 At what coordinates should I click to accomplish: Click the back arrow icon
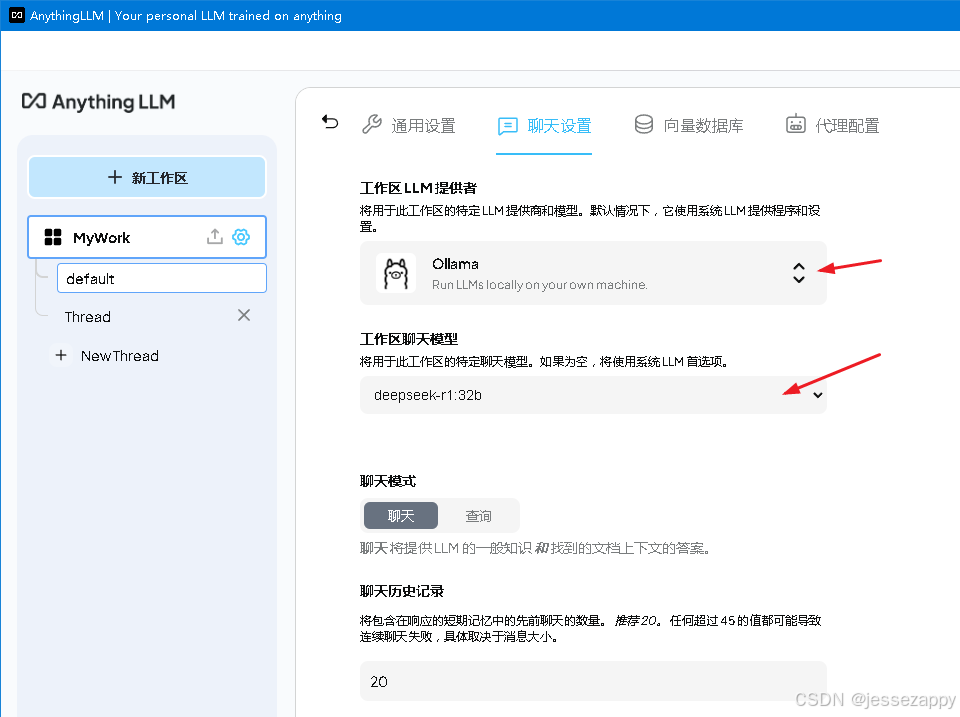pyautogui.click(x=330, y=122)
